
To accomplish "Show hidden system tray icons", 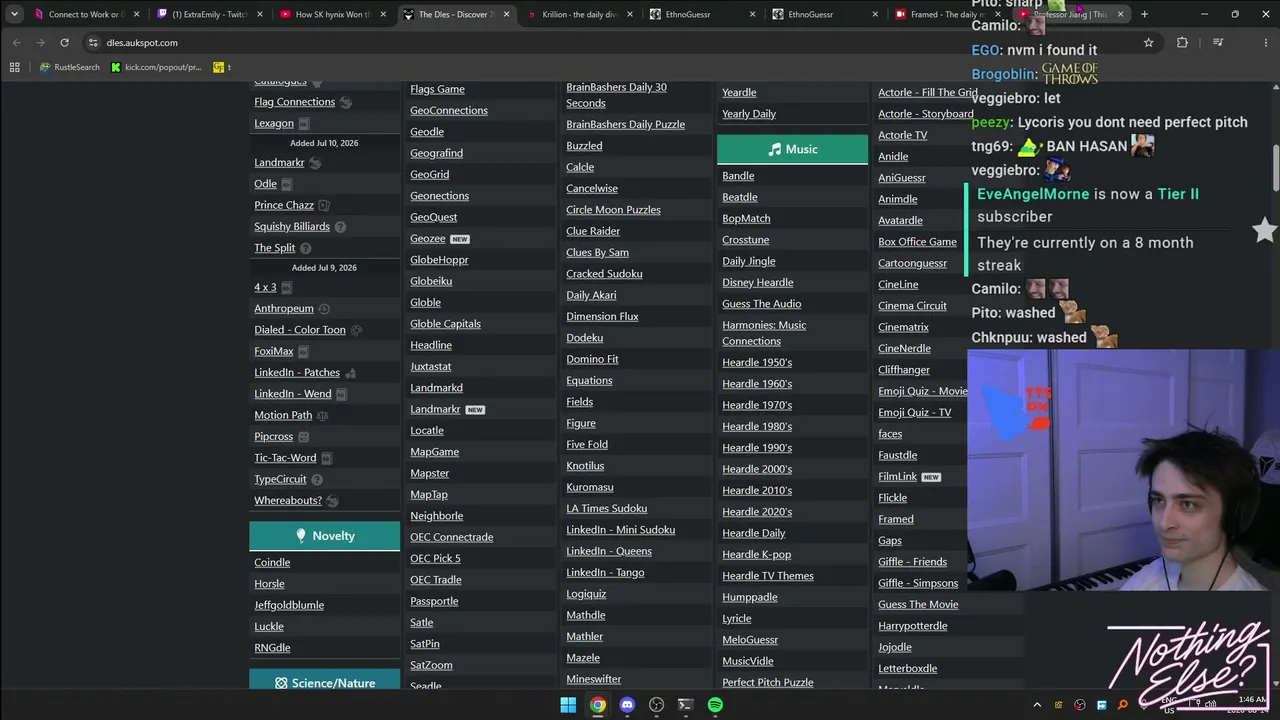I will pos(1037,705).
